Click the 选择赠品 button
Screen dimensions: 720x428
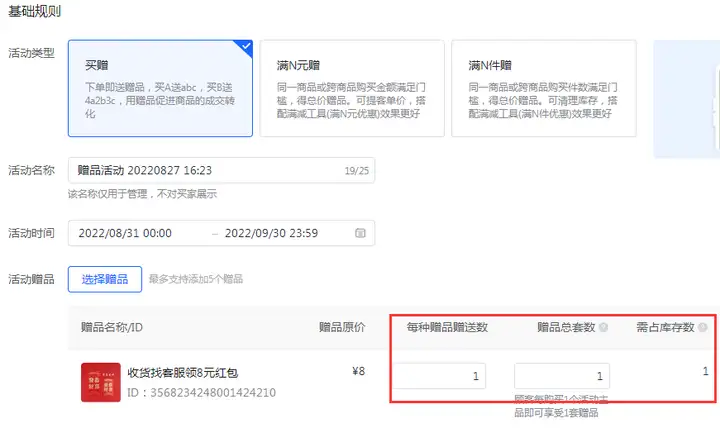(x=105, y=279)
